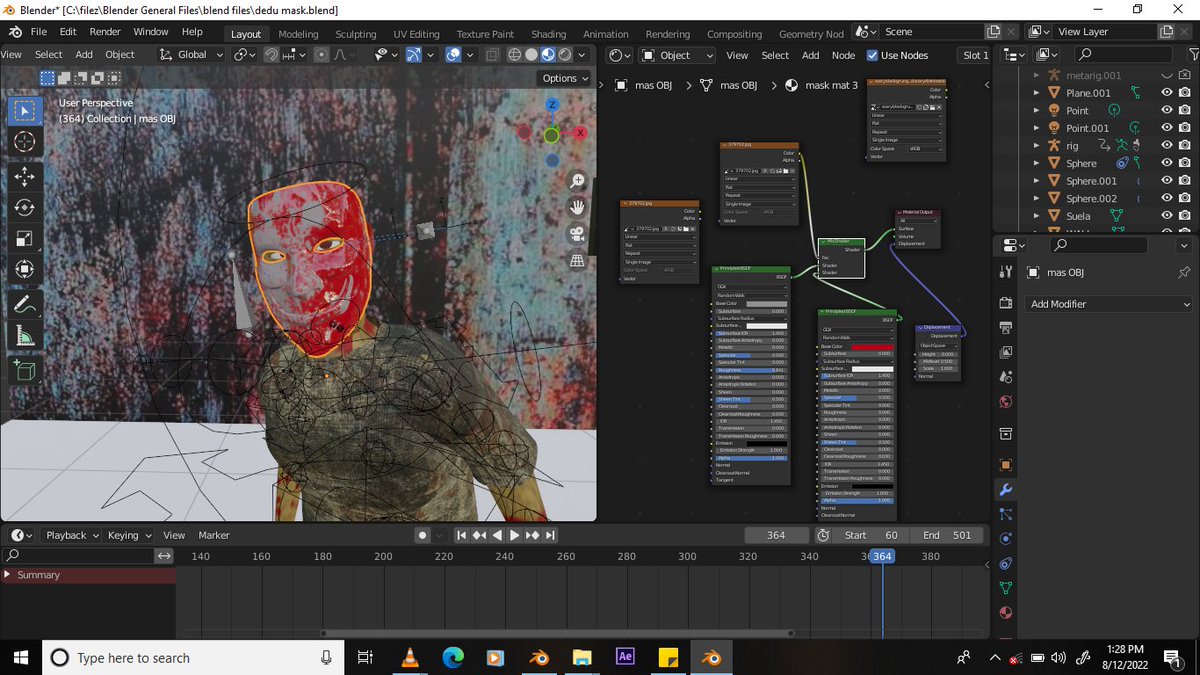Hide Plane.001 in viewport via eye icon
This screenshot has width=1200, height=675.
1166,93
